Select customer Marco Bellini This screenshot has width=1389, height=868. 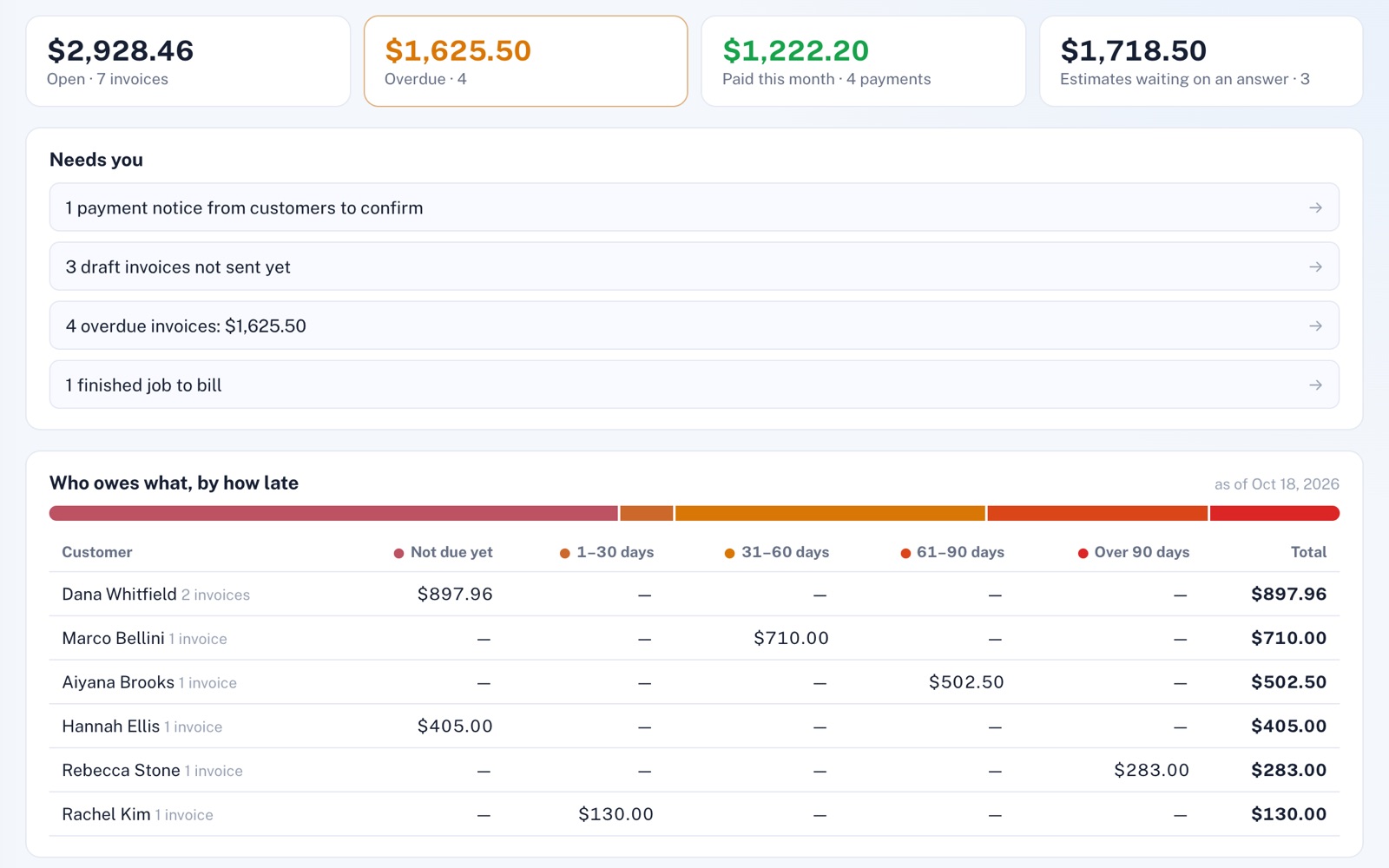click(113, 638)
